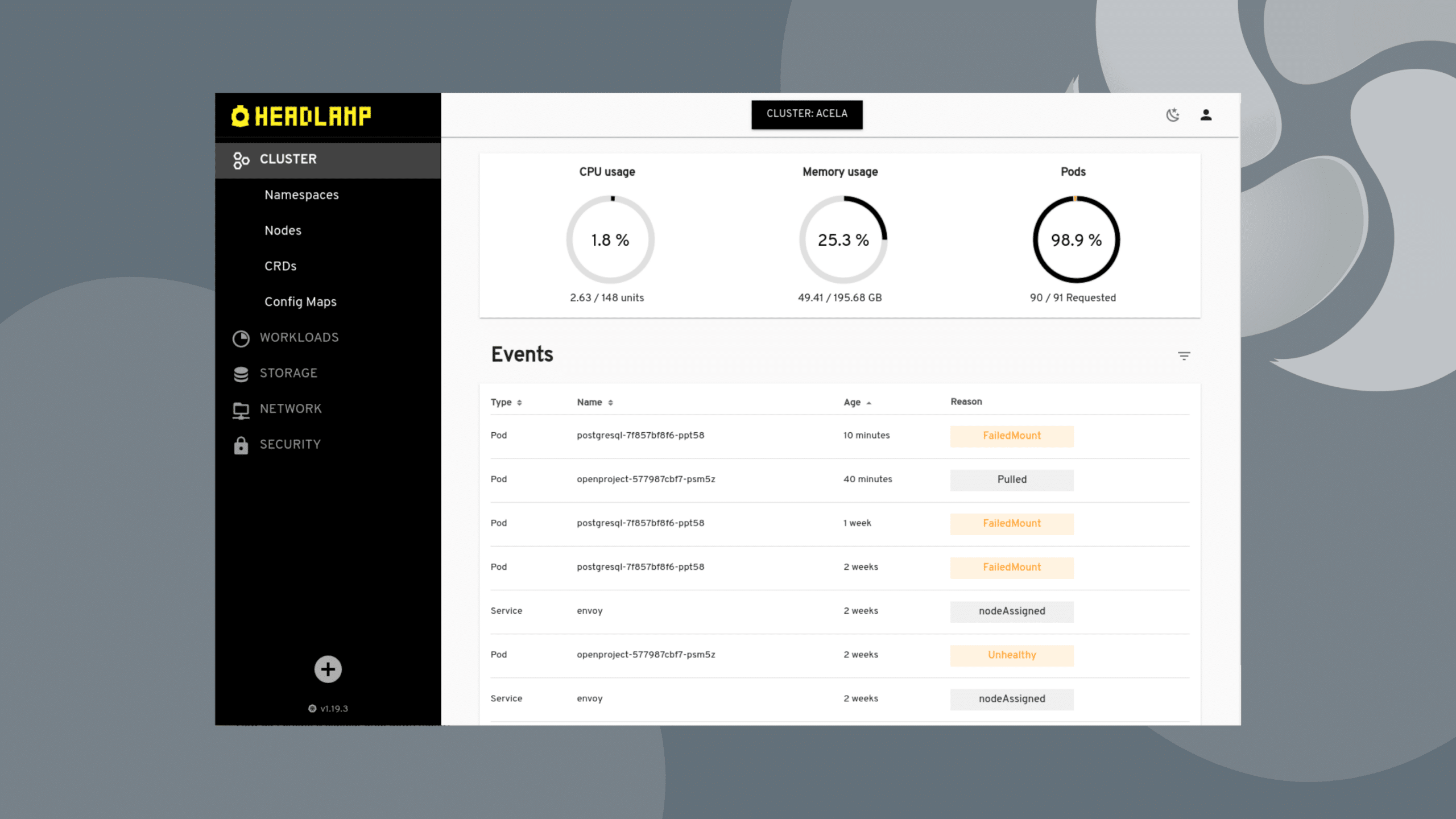
Task: Click FailedMount badge in 10 minutes row
Action: pos(1012,436)
